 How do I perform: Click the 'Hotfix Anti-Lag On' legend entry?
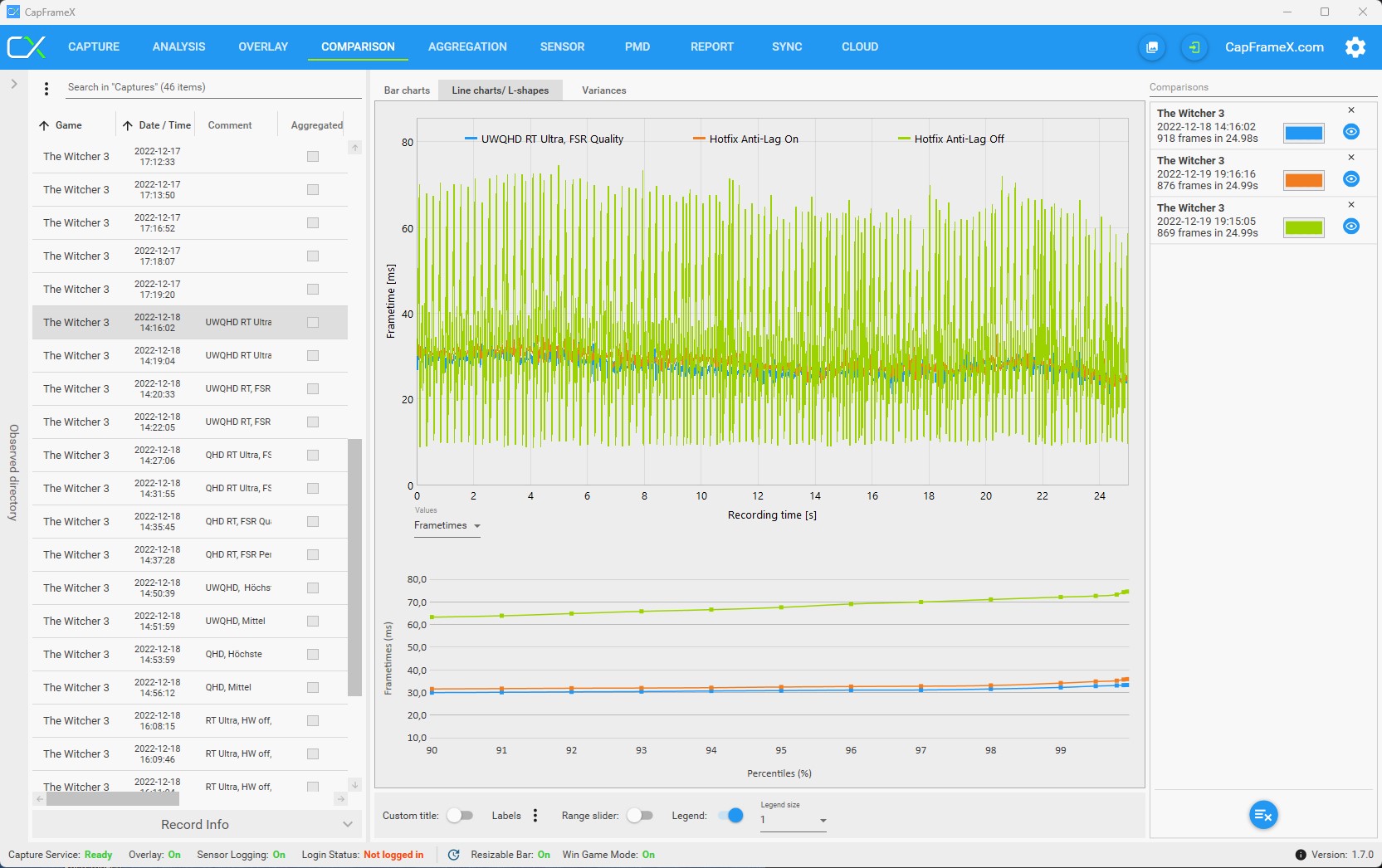[x=745, y=139]
